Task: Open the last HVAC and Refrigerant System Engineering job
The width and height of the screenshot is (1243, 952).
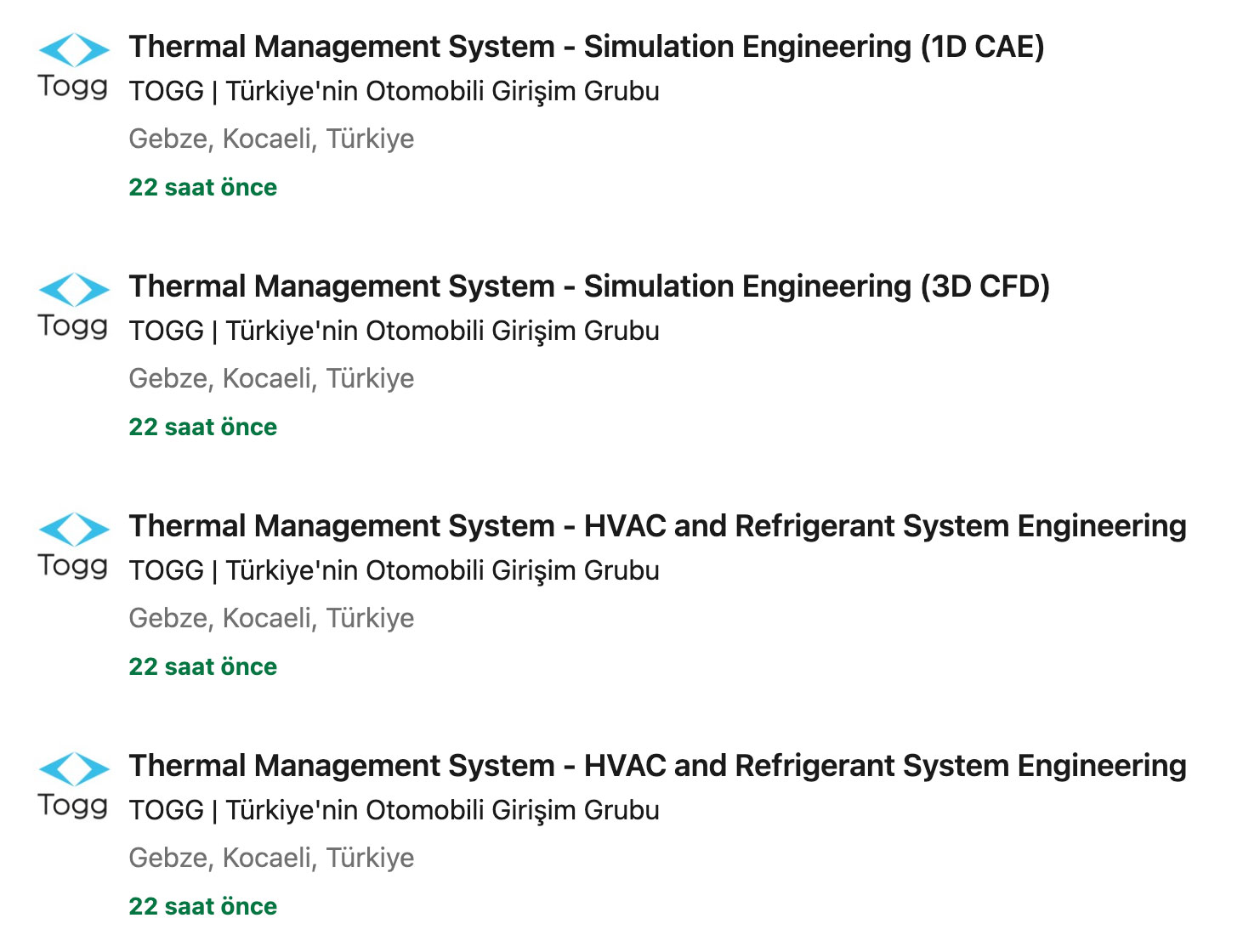Action: pos(658,766)
